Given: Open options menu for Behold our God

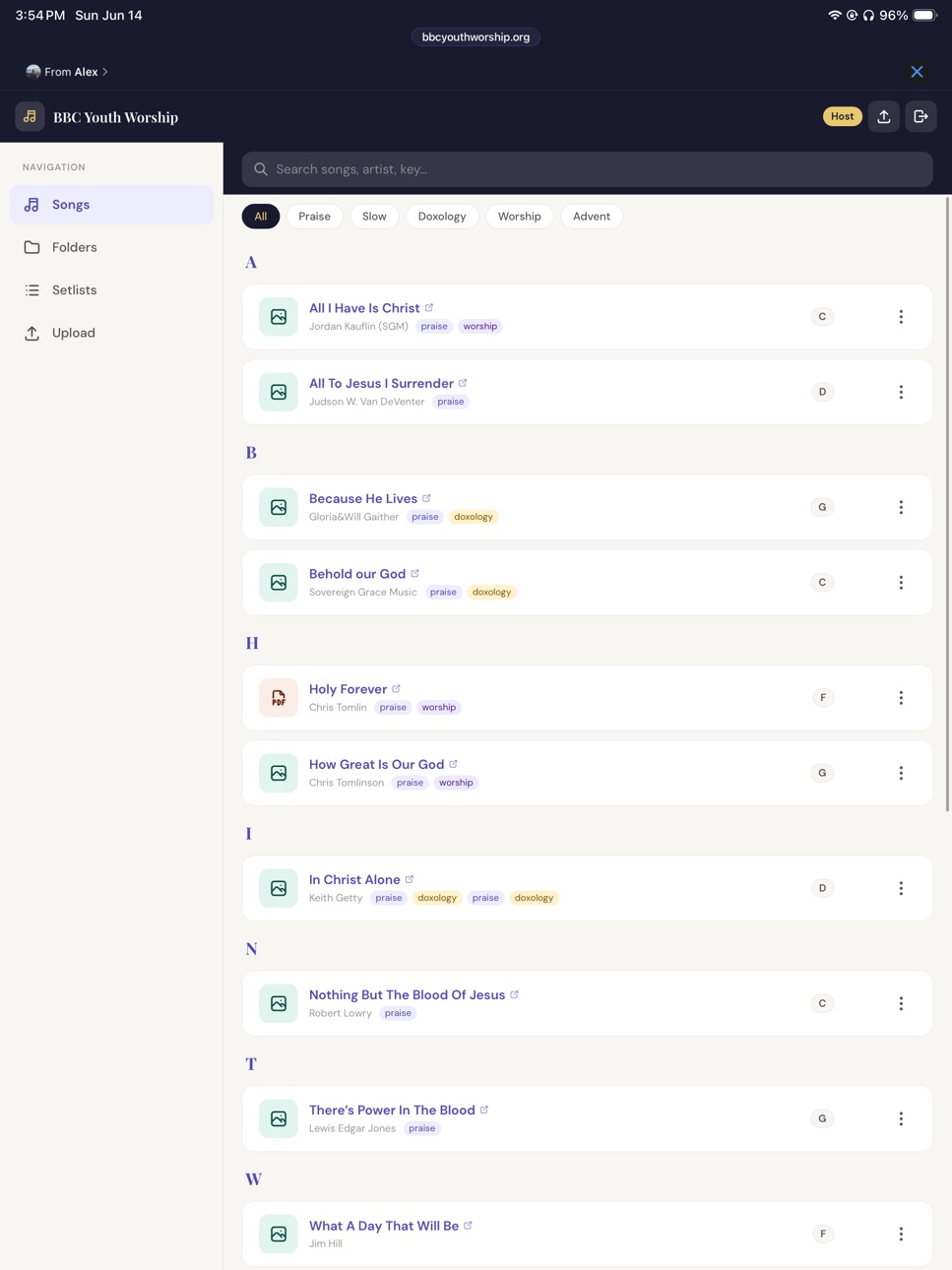Looking at the screenshot, I should point(901,583).
